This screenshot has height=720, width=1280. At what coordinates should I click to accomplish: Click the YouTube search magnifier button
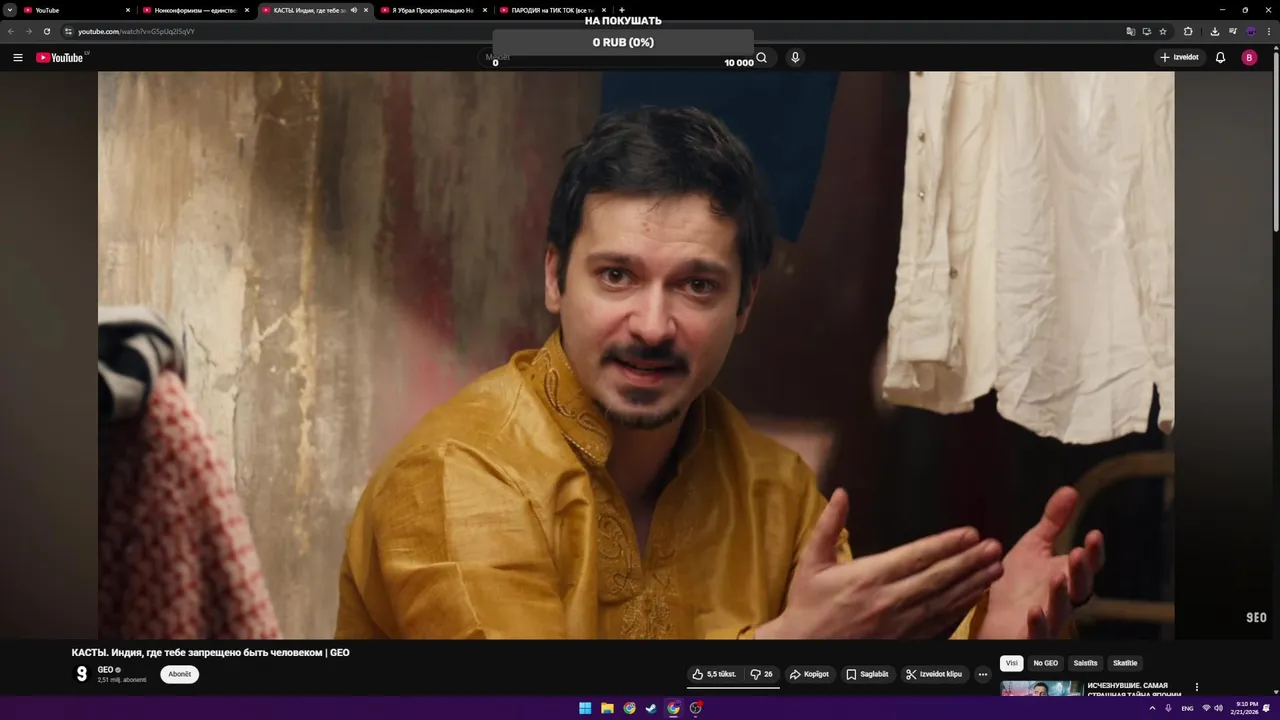coord(762,57)
